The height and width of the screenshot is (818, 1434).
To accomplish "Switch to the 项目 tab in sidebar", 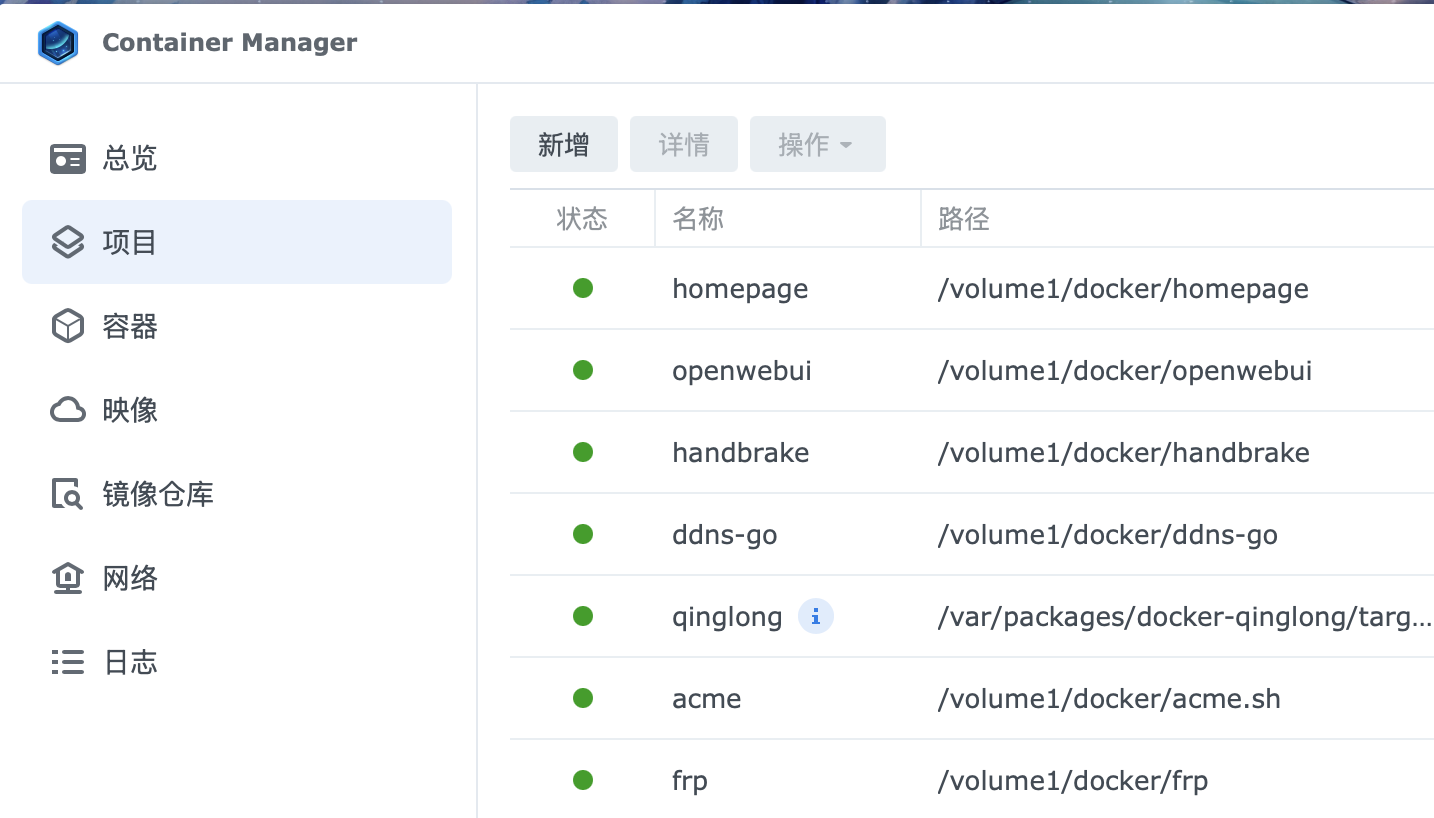I will [x=127, y=241].
